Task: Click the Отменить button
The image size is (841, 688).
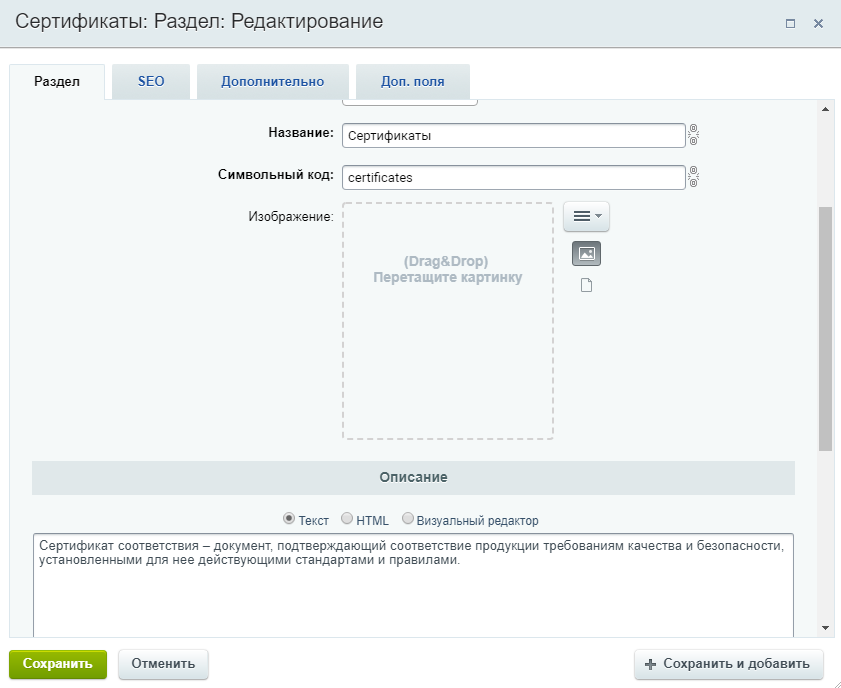Action: 163,664
